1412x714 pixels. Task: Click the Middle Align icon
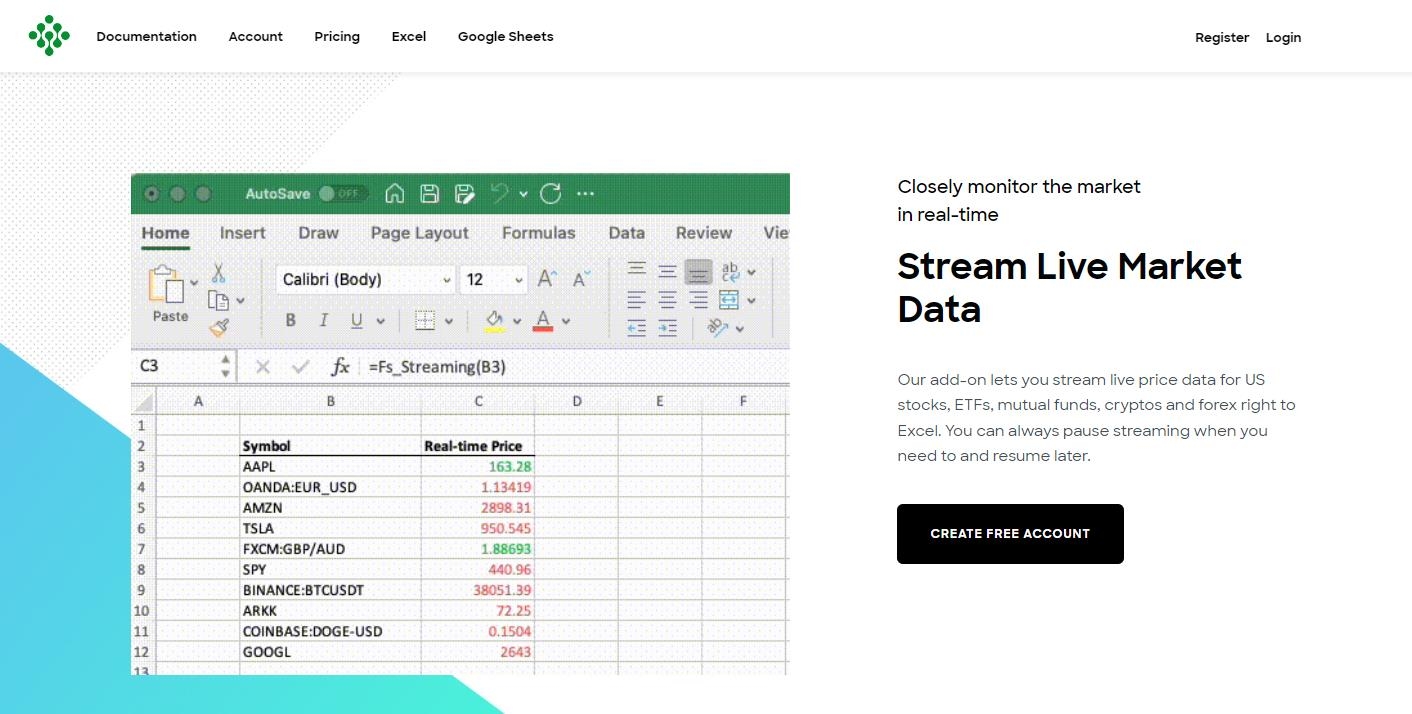click(667, 270)
